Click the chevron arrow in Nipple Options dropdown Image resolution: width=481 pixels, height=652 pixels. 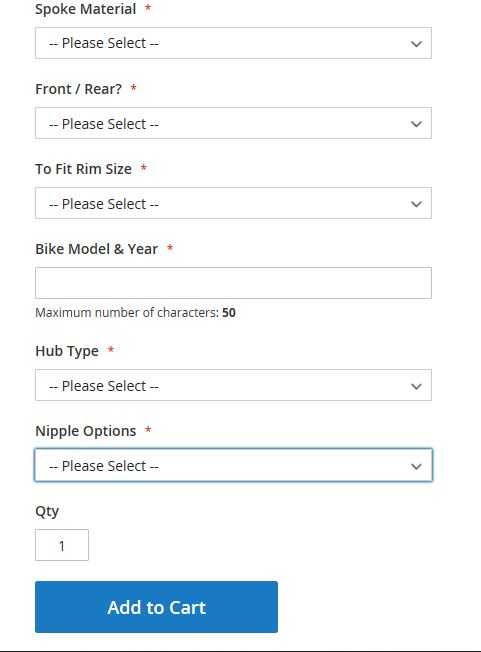click(x=416, y=466)
